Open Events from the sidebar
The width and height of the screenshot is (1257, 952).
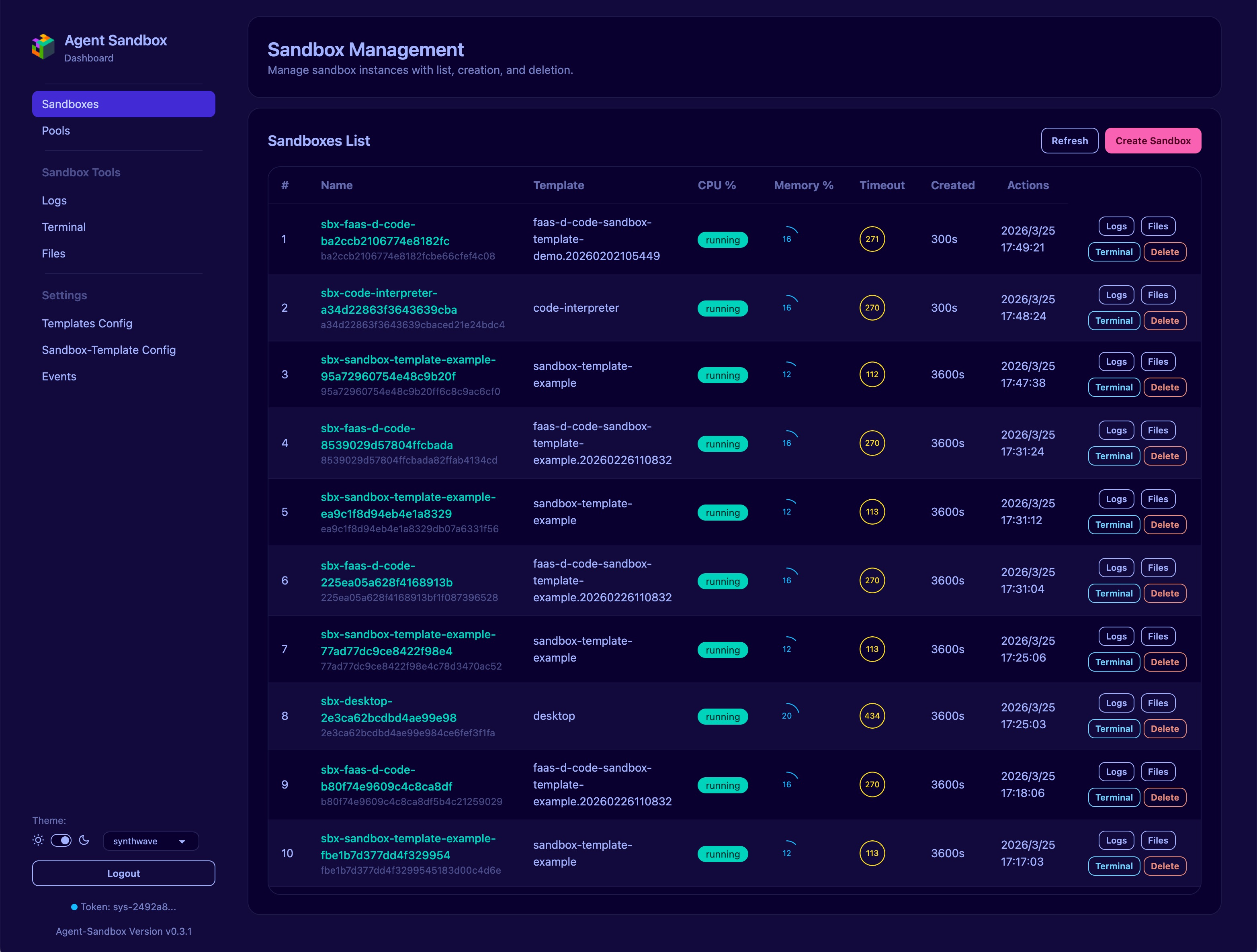[59, 377]
